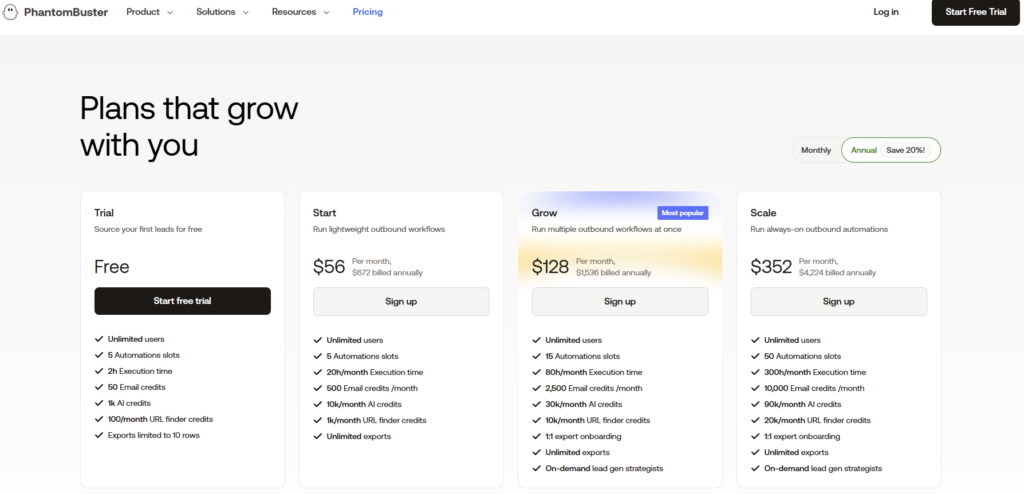Click Log in in the header
This screenshot has width=1024, height=494.
[x=885, y=12]
